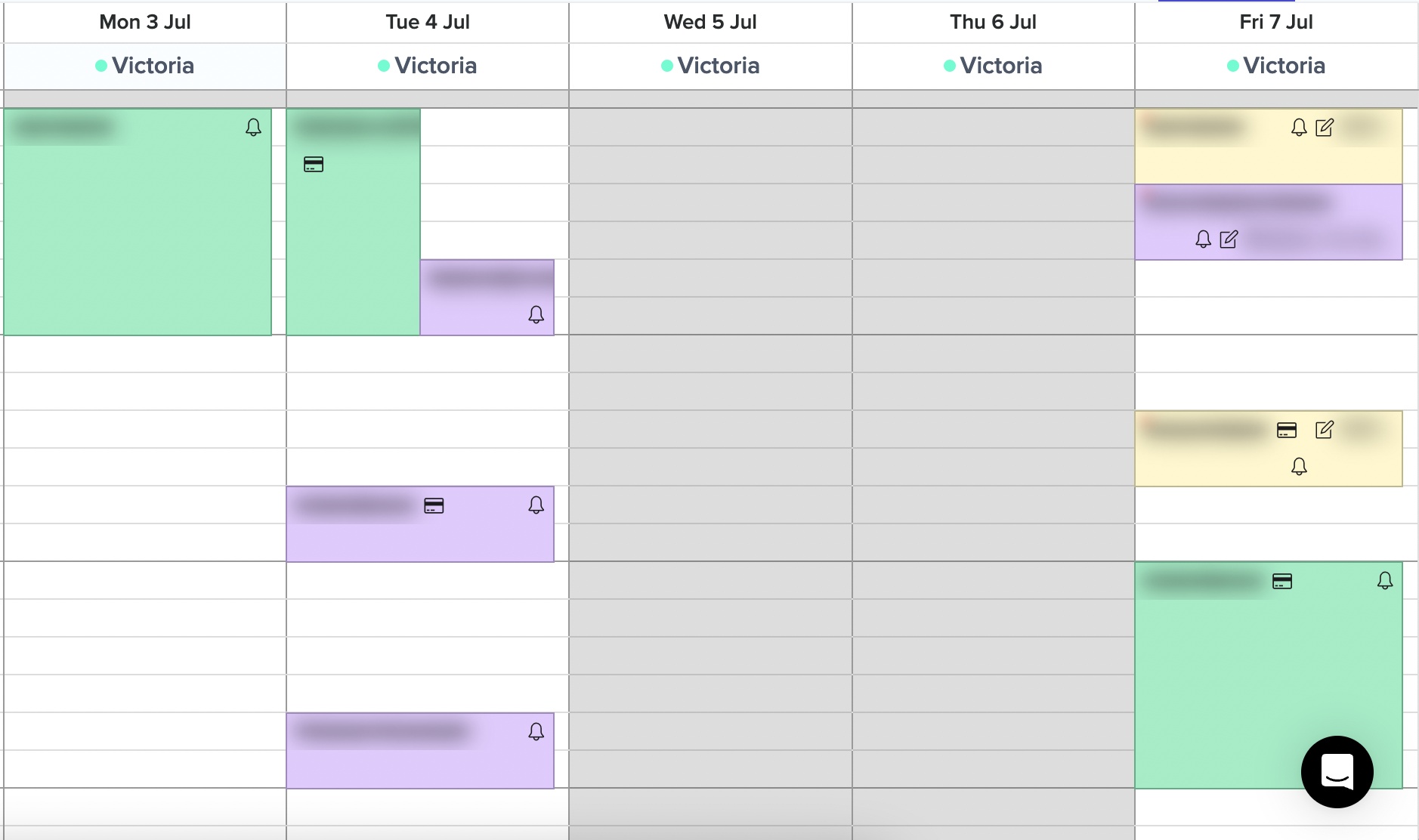This screenshot has width=1419, height=840.
Task: Click the edit note icon on Friday's top yellow appointment
Action: [1325, 127]
